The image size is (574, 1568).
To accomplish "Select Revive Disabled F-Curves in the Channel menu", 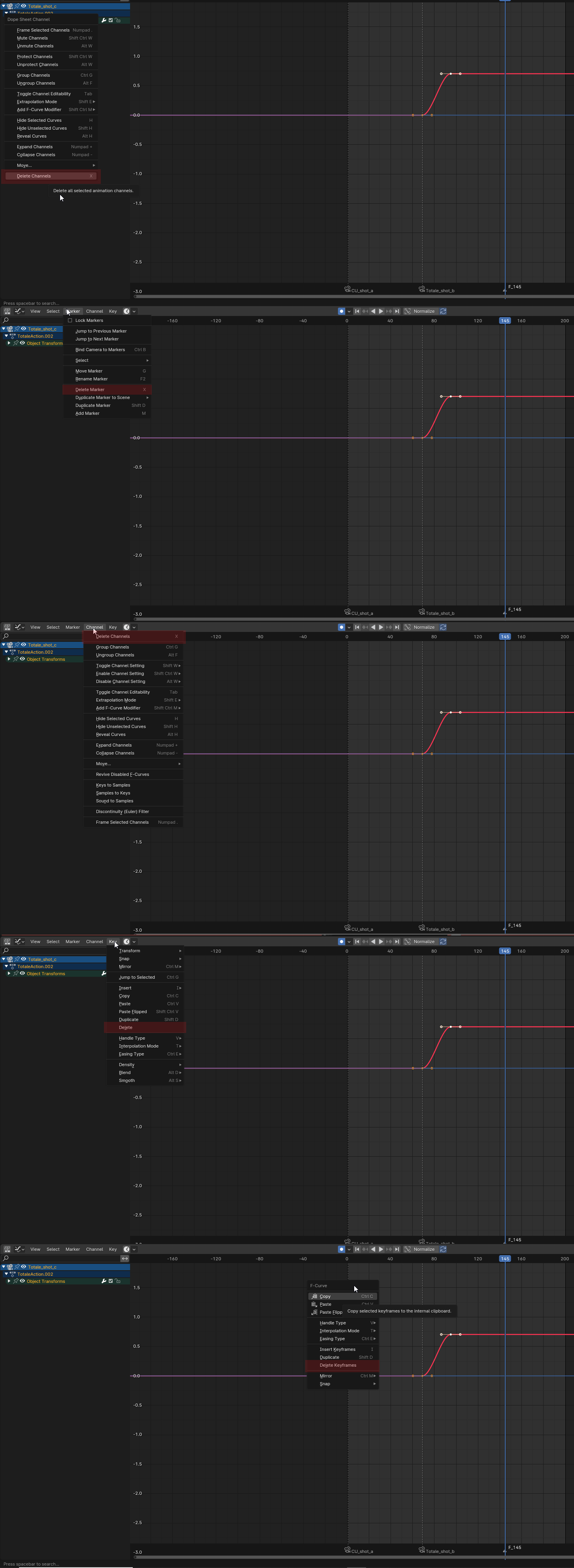I will coord(133,774).
